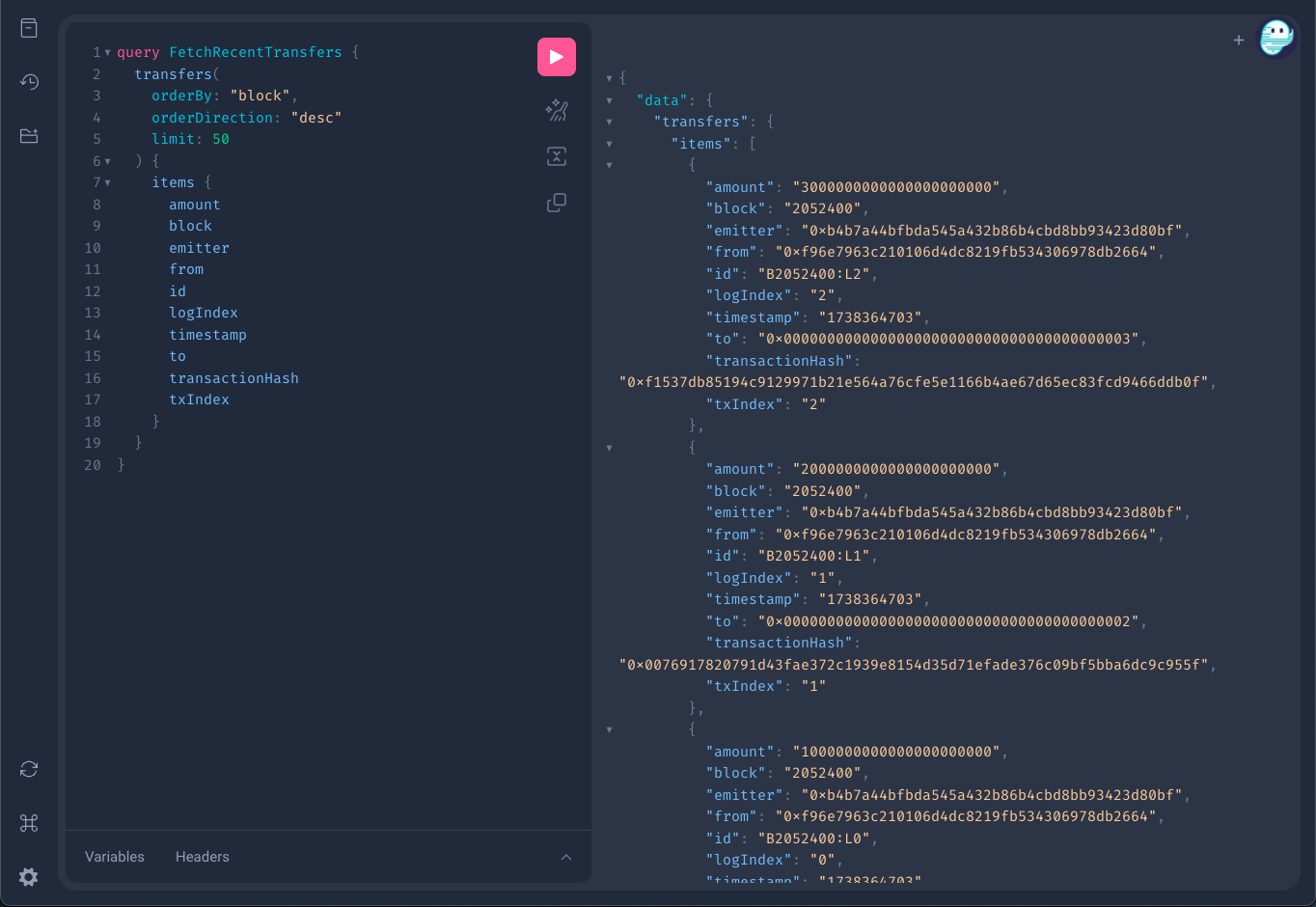Execute the FetchRecentTransfers query
The height and width of the screenshot is (907, 1316).
point(557,57)
